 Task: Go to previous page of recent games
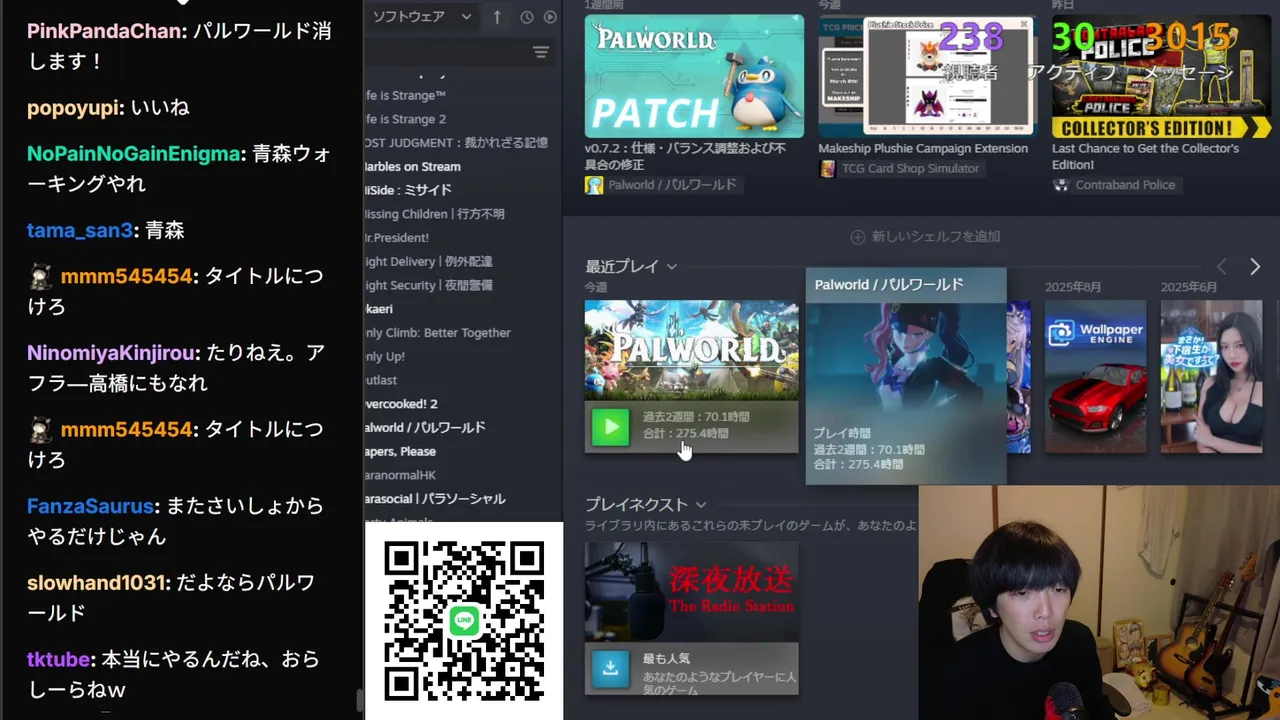click(x=1222, y=267)
